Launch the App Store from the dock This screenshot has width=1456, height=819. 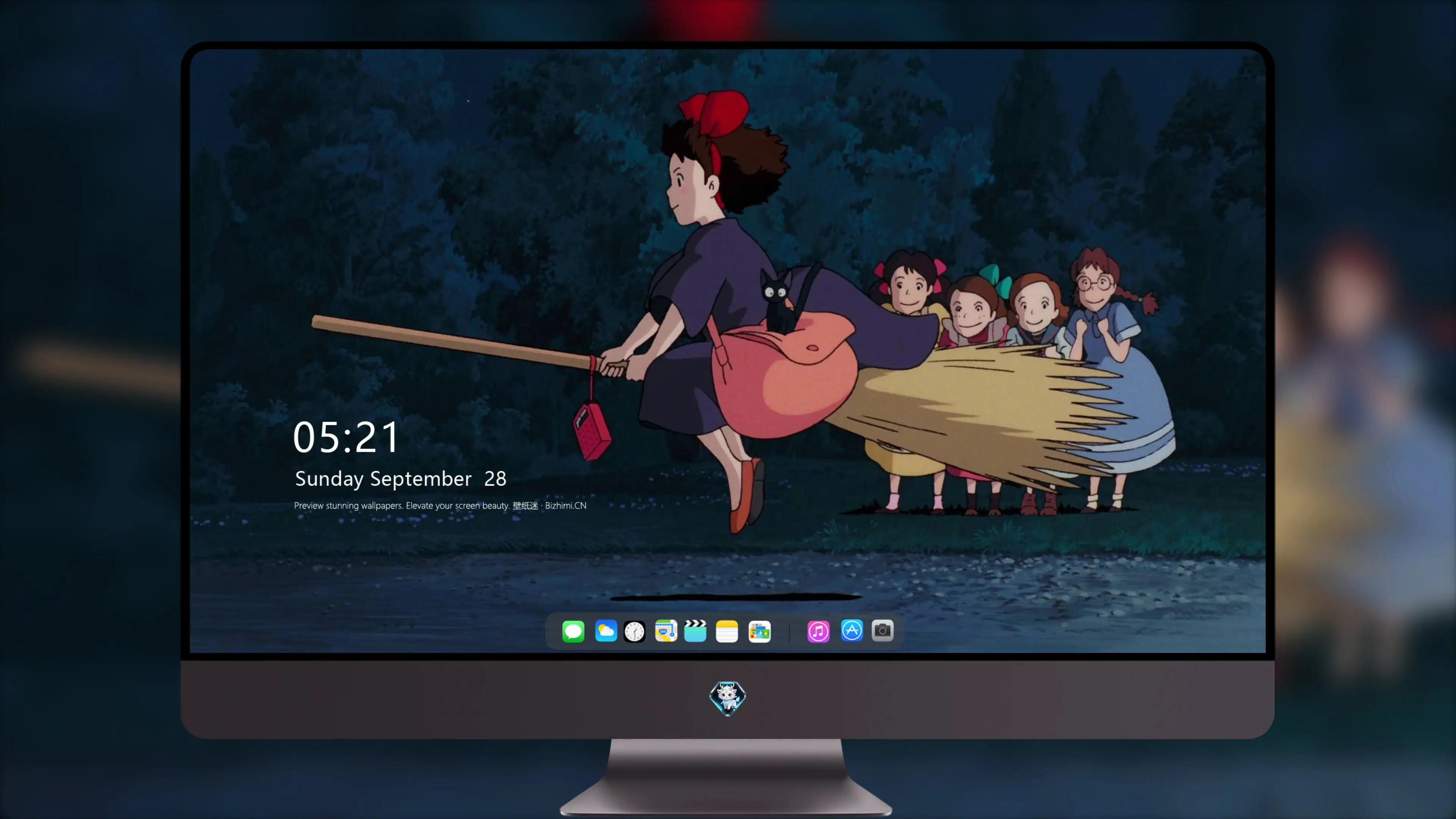852,630
